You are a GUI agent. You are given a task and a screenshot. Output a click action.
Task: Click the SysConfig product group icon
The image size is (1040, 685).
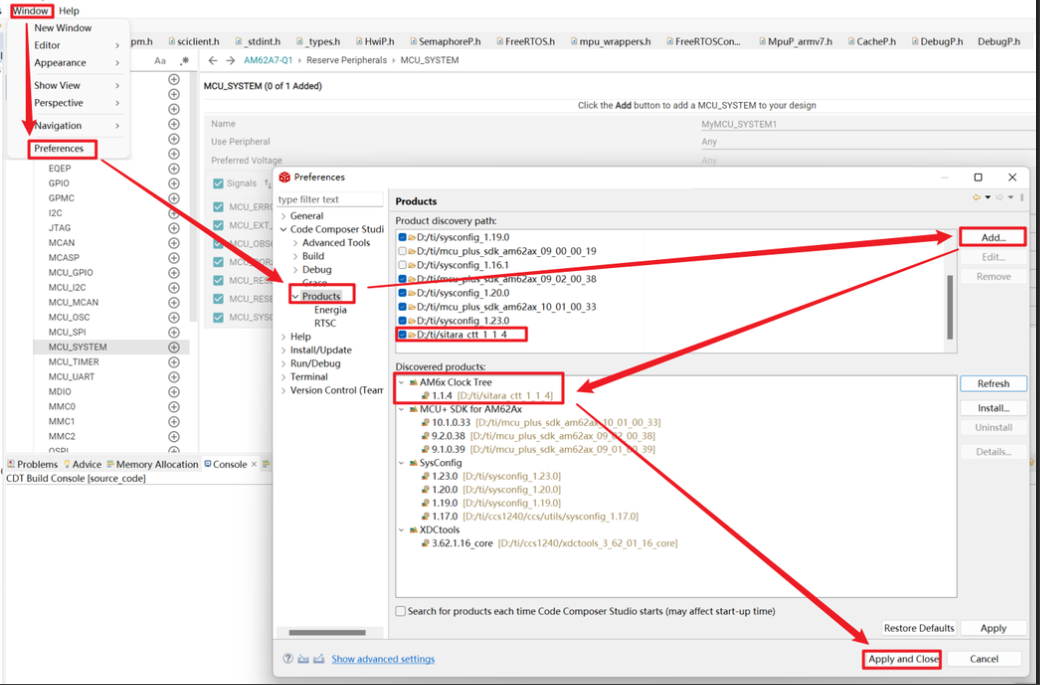[413, 463]
